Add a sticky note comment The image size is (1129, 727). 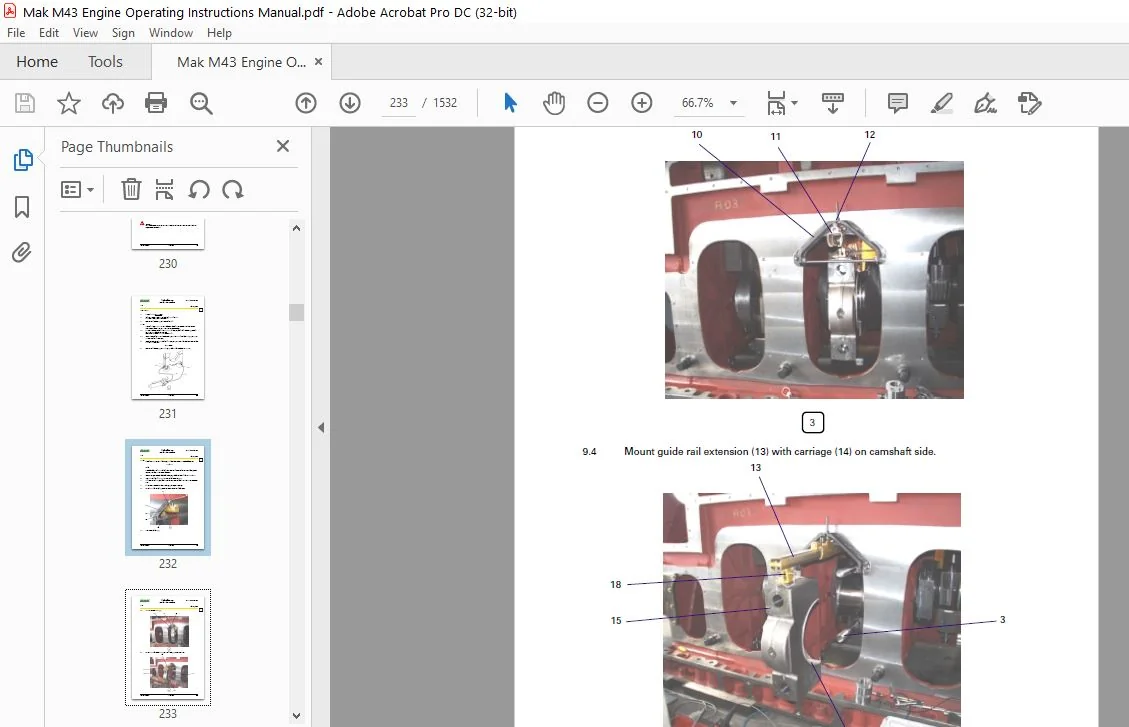pos(898,103)
